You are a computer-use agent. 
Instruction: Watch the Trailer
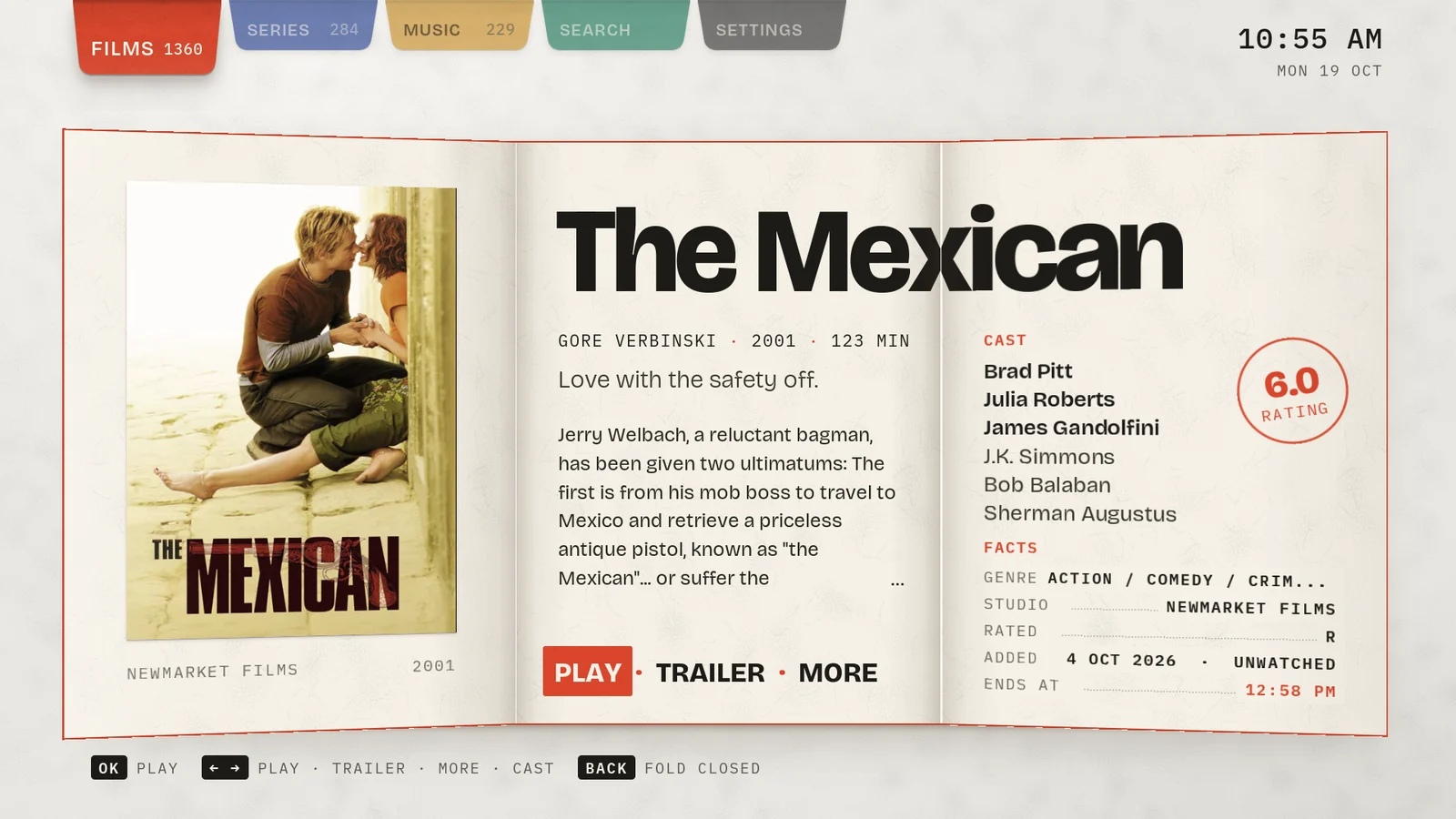click(x=711, y=672)
